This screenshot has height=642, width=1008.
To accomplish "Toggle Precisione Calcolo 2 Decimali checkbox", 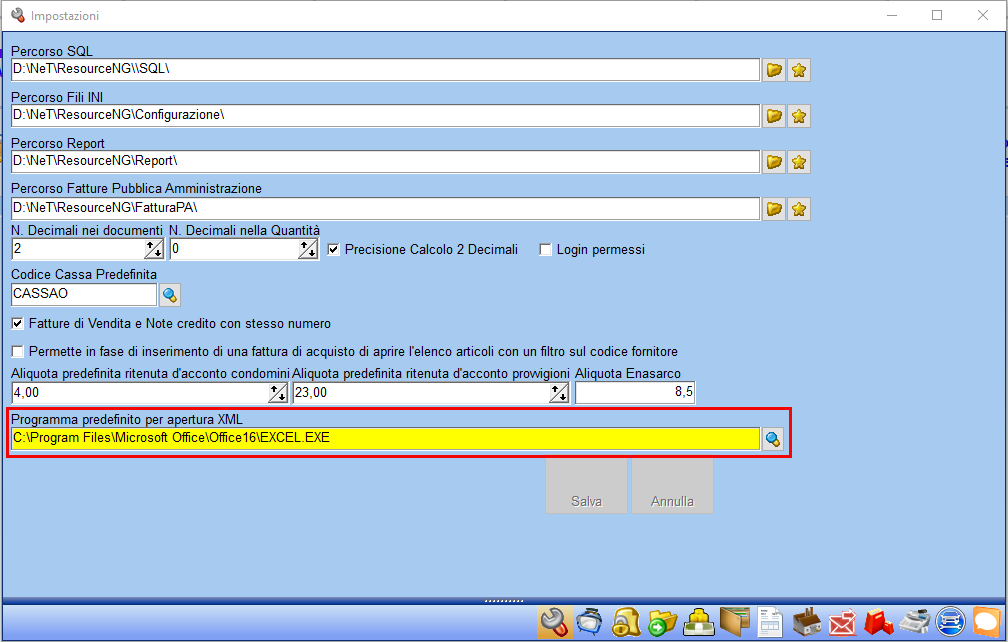I will click(x=334, y=249).
